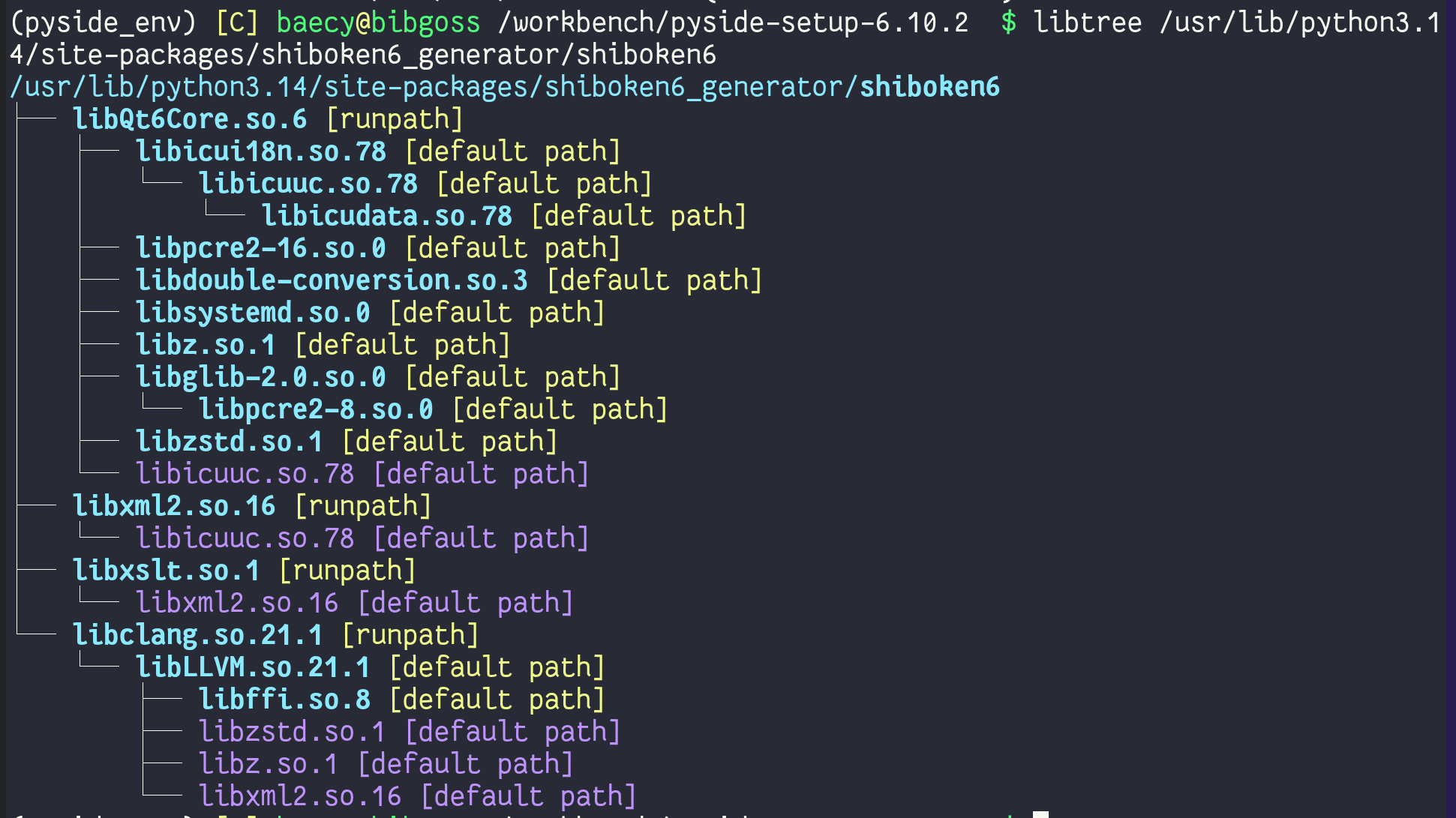Click [runpath] beside libxslt.so.1
This screenshot has height=818, width=1456.
tap(347, 571)
